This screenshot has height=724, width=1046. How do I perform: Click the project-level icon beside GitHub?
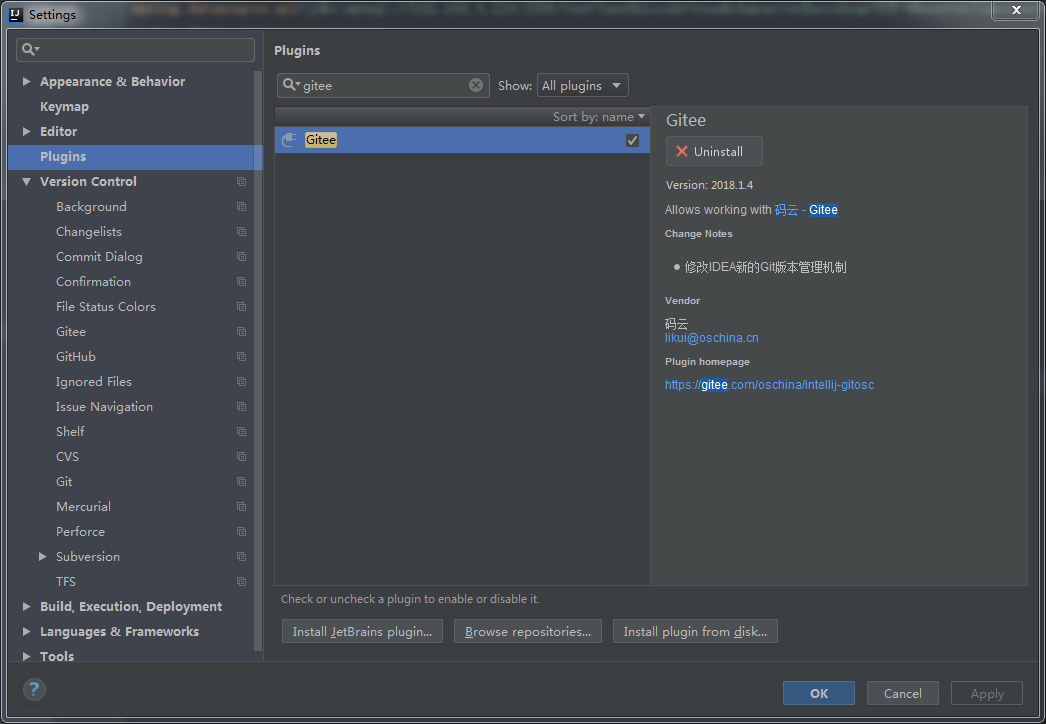click(x=241, y=357)
